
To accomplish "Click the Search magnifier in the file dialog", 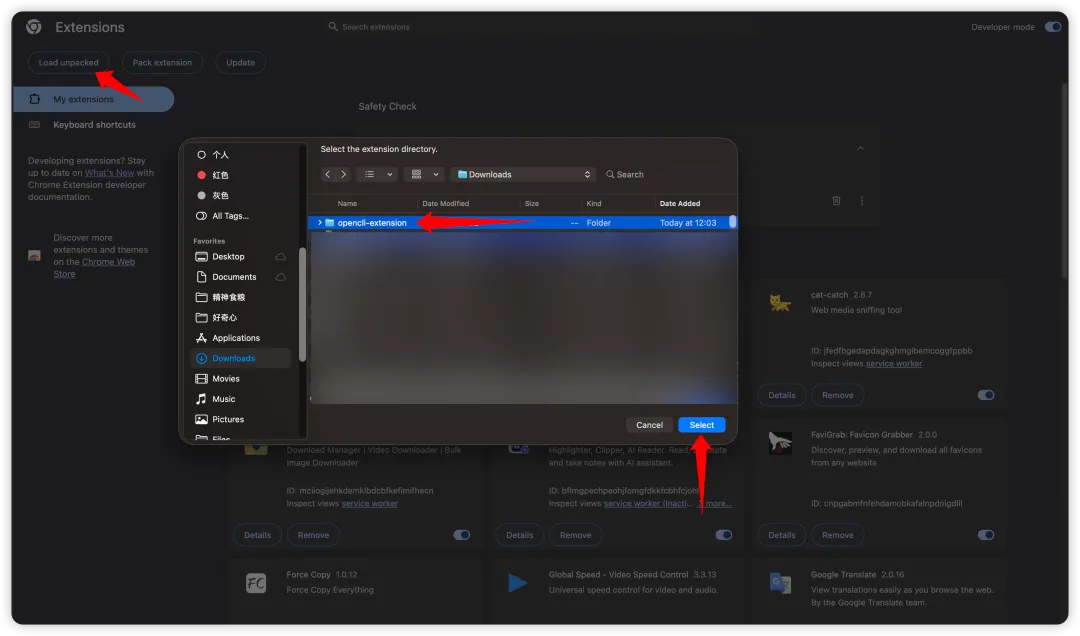I will [610, 174].
